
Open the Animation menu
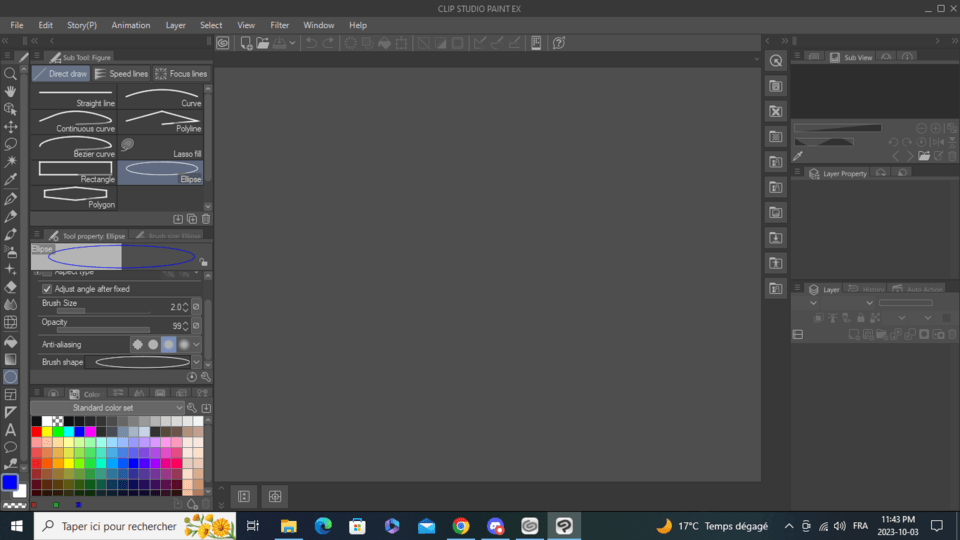click(130, 25)
